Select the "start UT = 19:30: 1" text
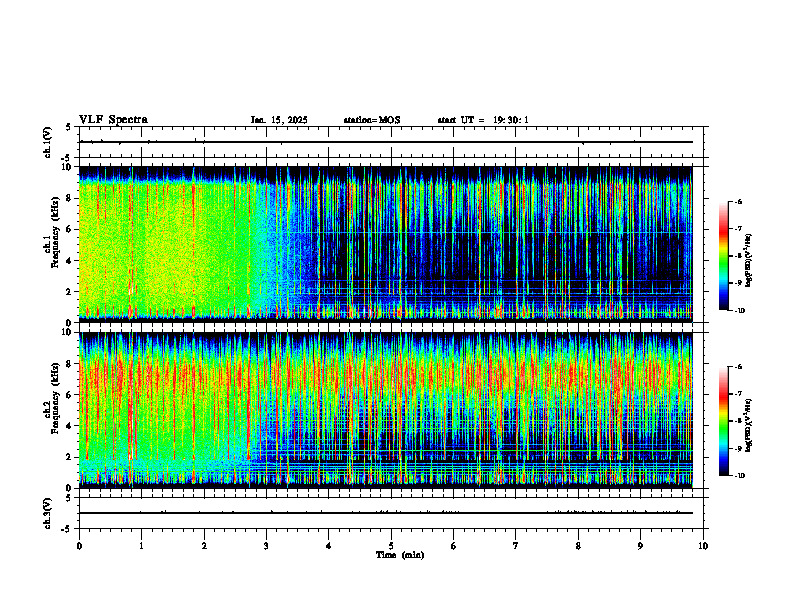792x612 pixels. [483, 120]
